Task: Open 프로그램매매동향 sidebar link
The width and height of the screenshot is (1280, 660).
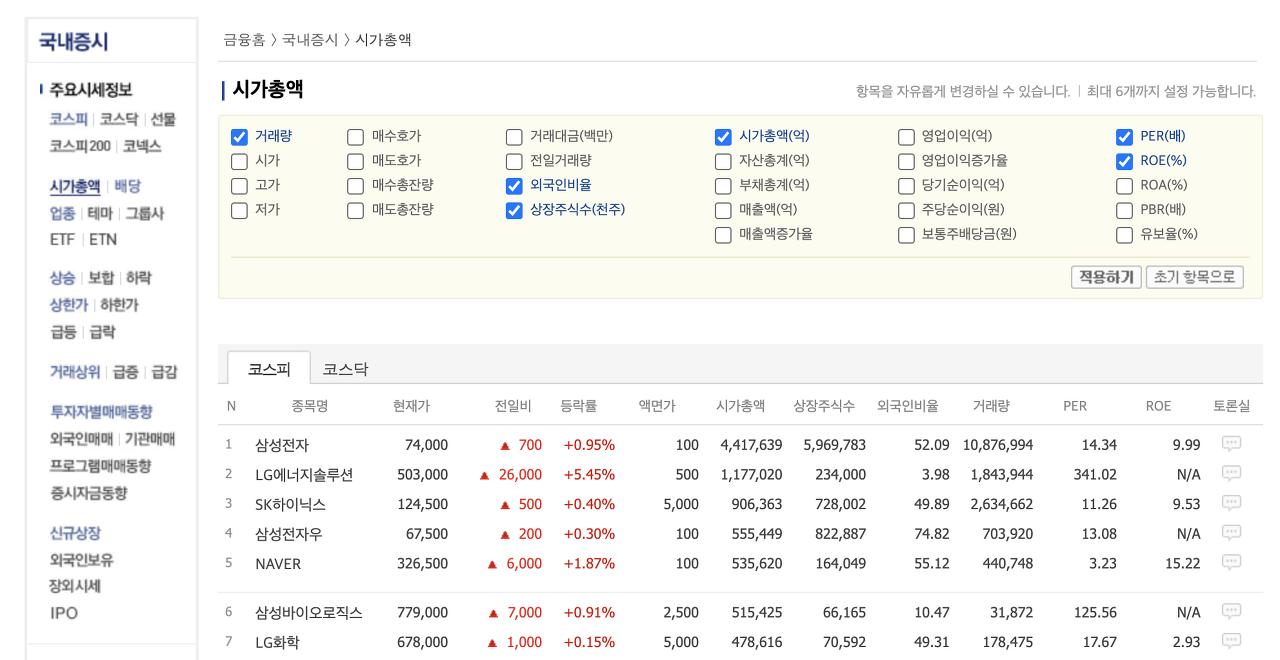Action: [102, 466]
